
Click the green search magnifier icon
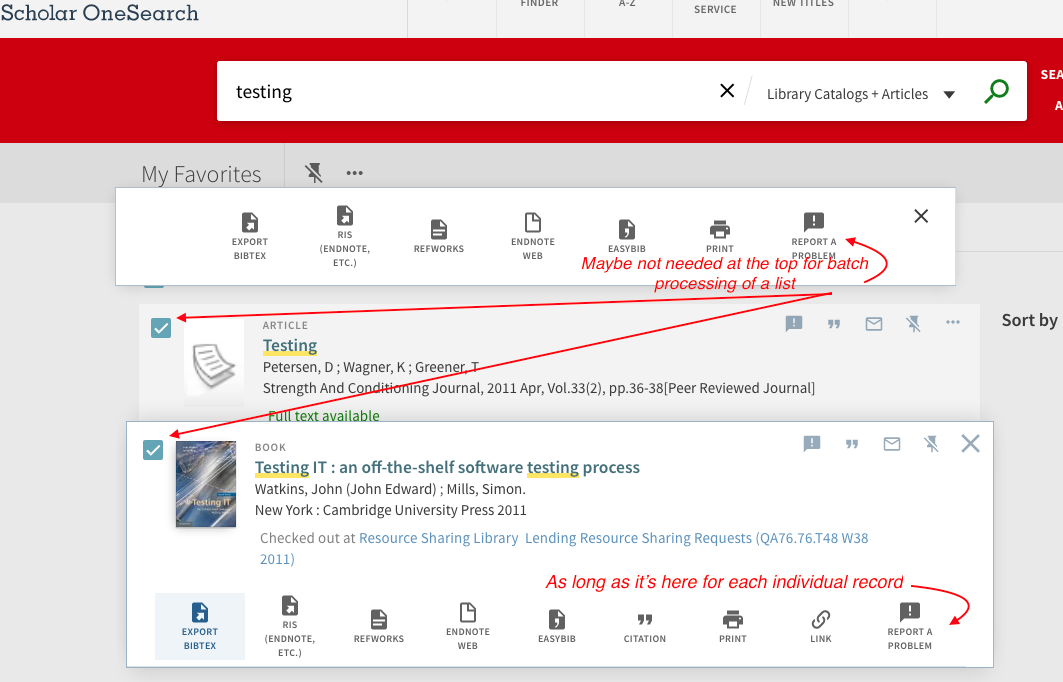tap(996, 92)
